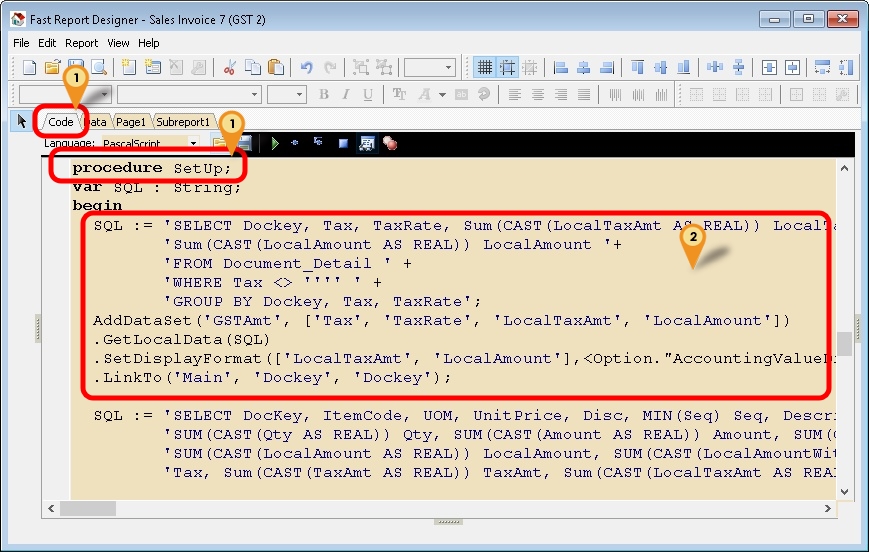Cut the selection with the scissors icon
The image size is (869, 552).
(x=229, y=68)
